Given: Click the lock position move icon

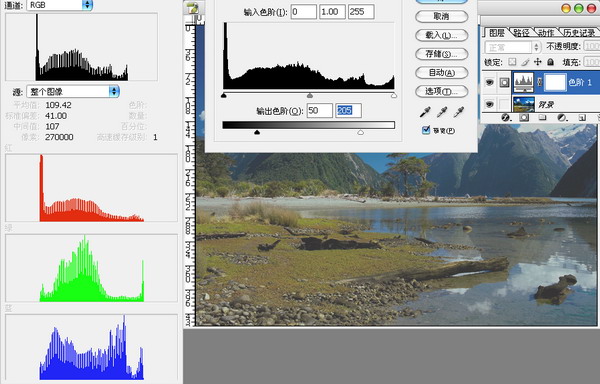Looking at the screenshot, I should click(538, 62).
